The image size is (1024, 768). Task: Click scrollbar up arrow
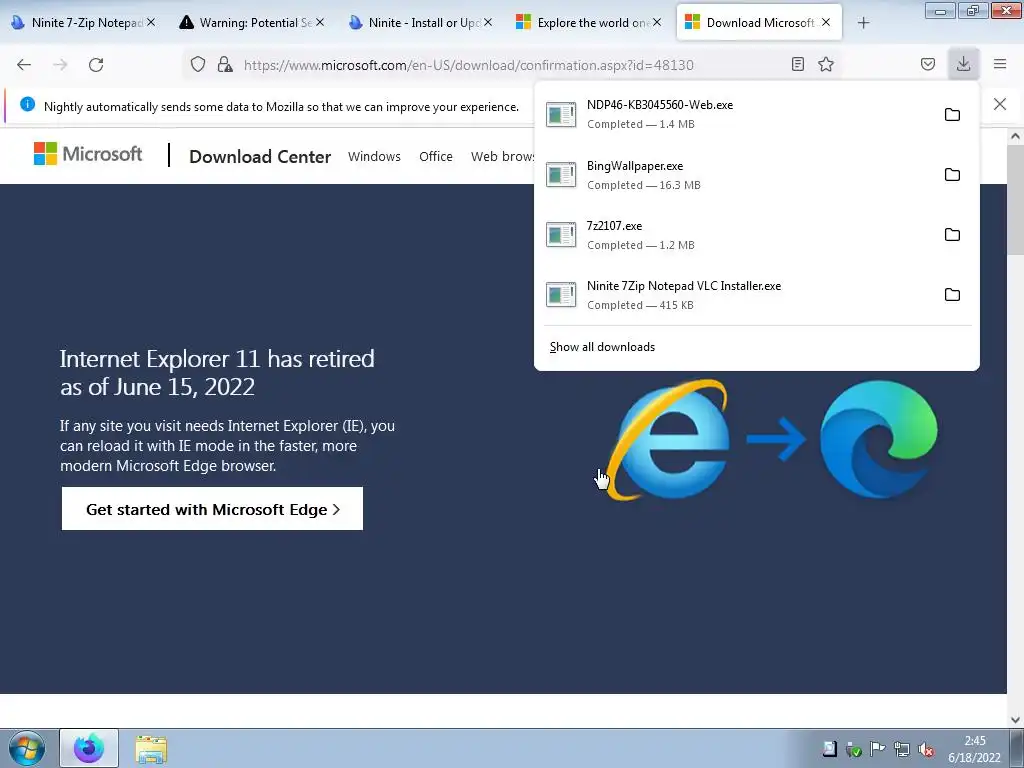[1015, 136]
